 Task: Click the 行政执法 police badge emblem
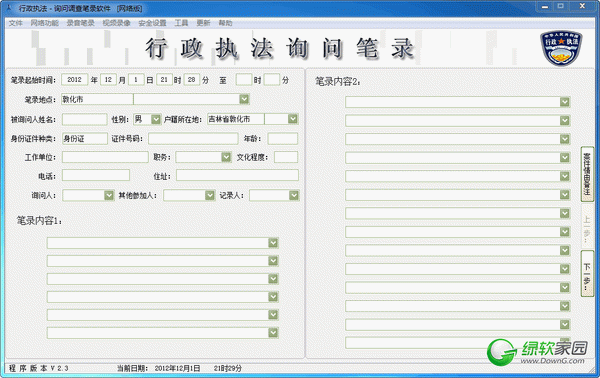[561, 48]
